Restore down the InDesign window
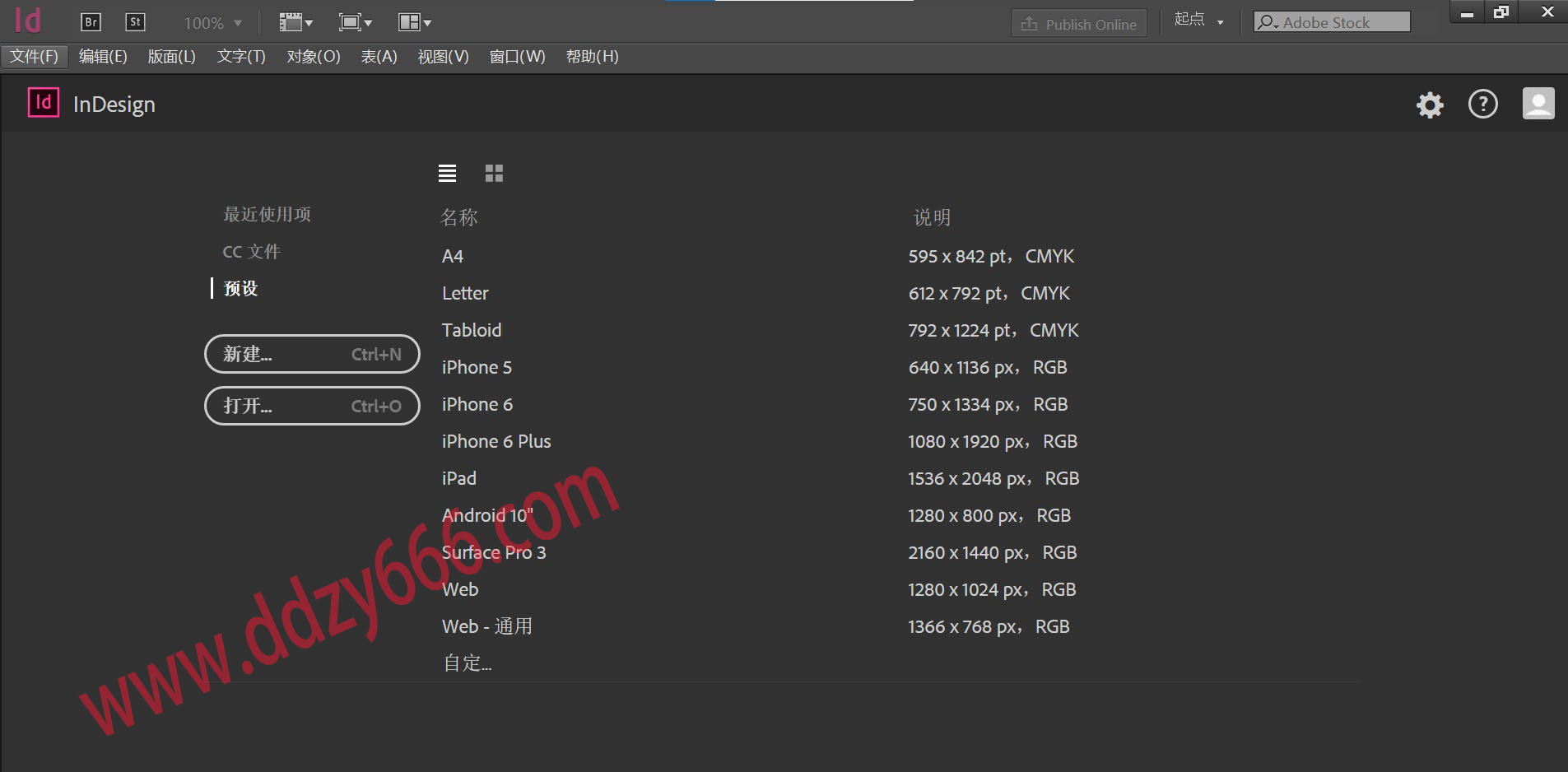The width and height of the screenshot is (1568, 772). coord(1501,12)
